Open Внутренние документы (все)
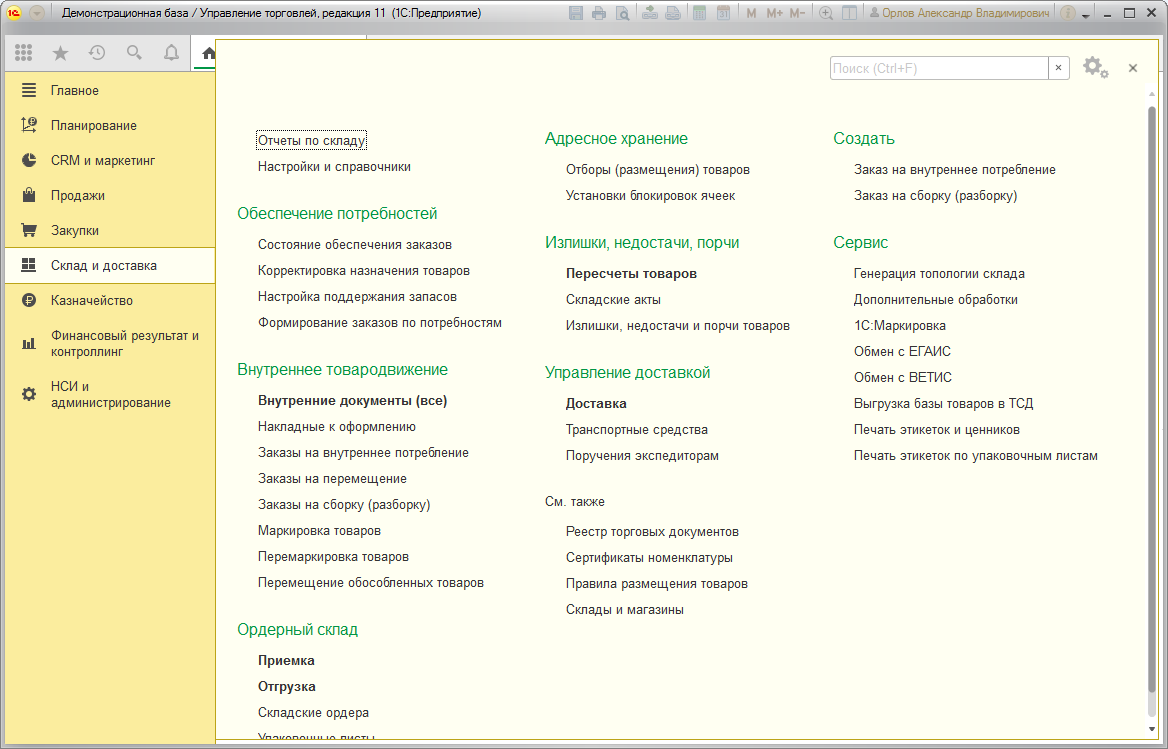Viewport: 1168px width, 749px height. (x=352, y=401)
